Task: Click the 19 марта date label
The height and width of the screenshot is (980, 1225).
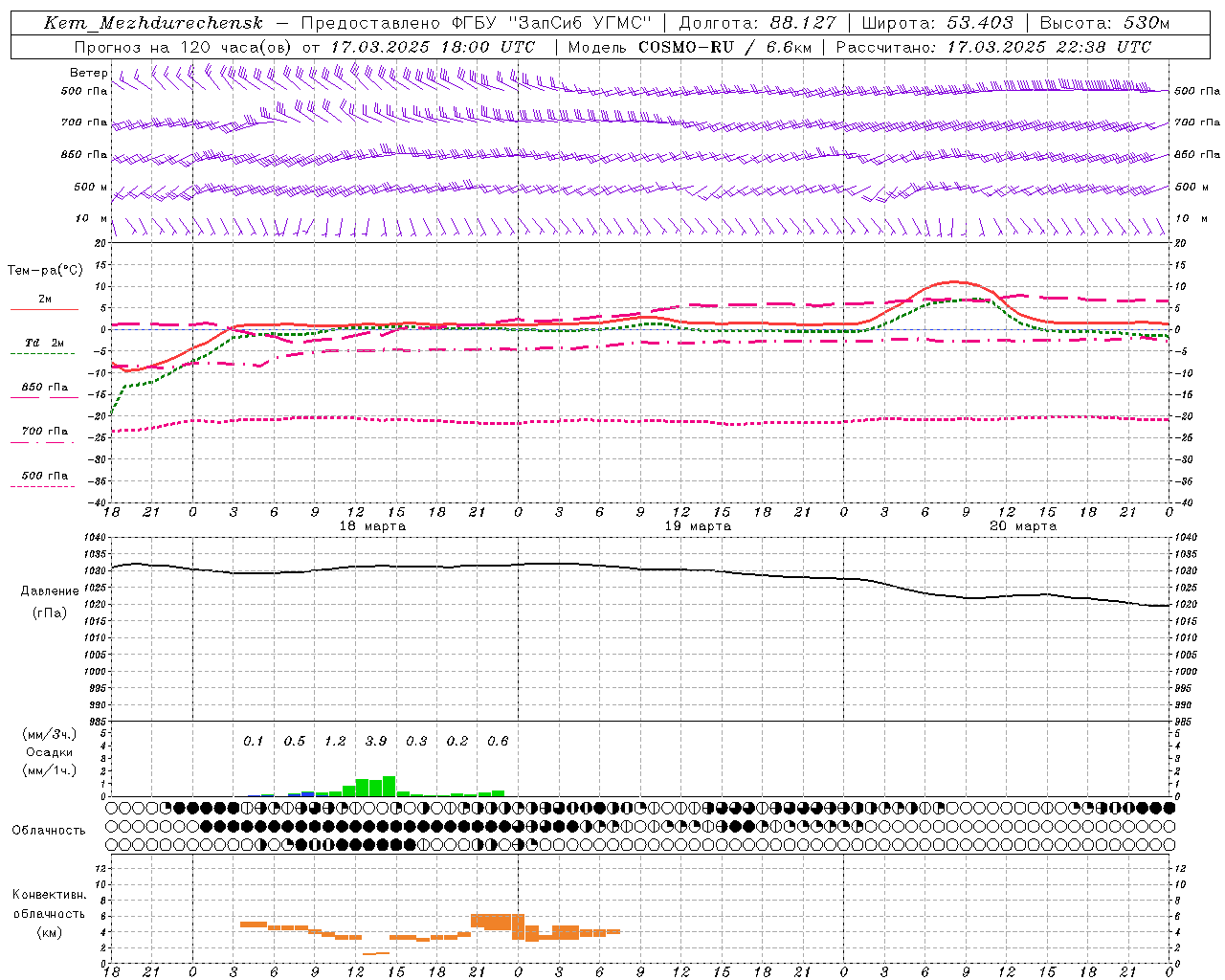Action: pyautogui.click(x=698, y=526)
